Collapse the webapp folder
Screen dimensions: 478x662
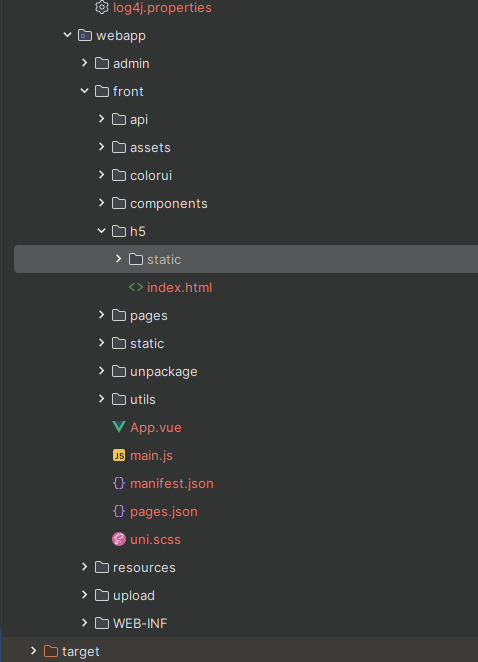pyautogui.click(x=67, y=35)
